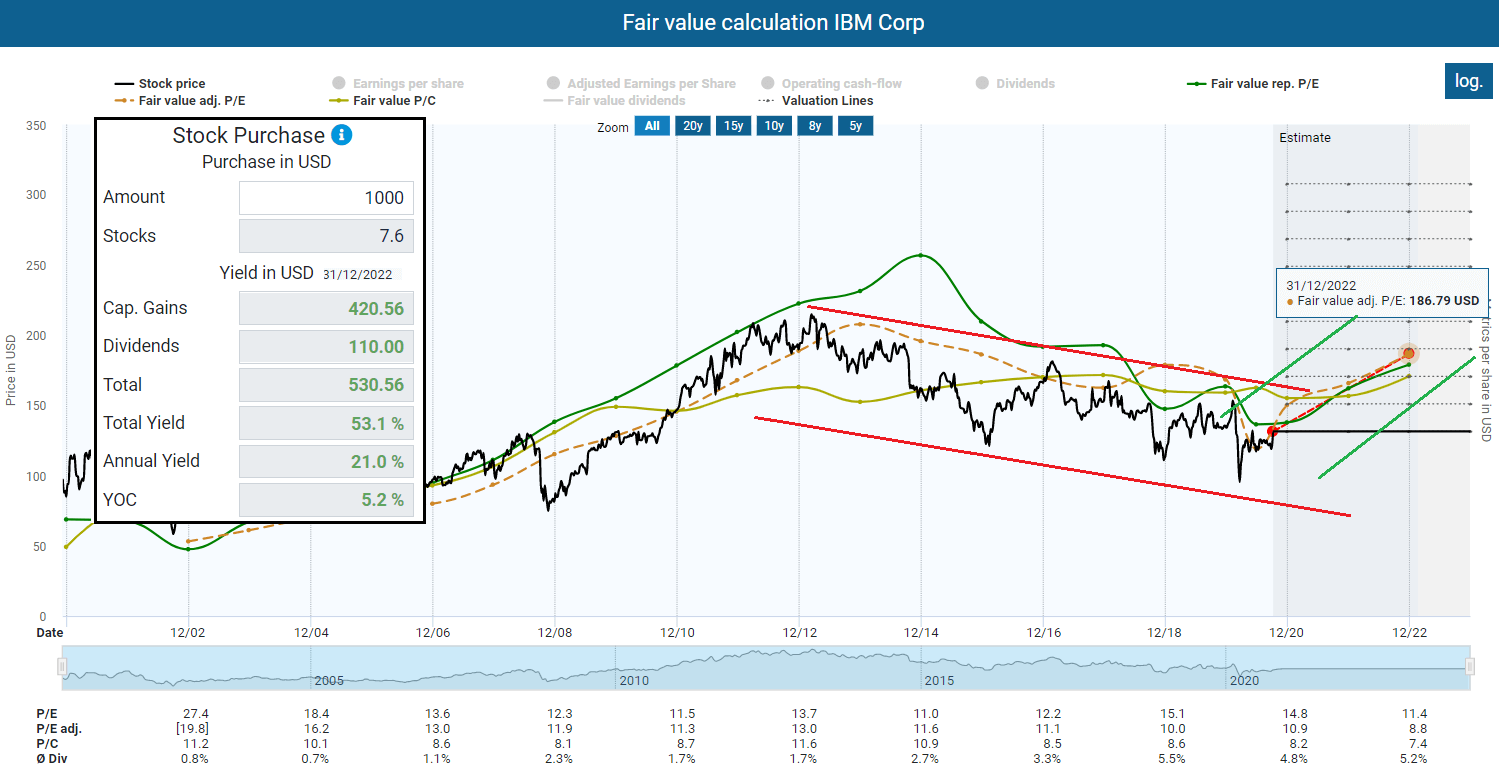Toggle Fair value rep. P/E series
This screenshot has height=777, width=1499.
pyautogui.click(x=1252, y=84)
